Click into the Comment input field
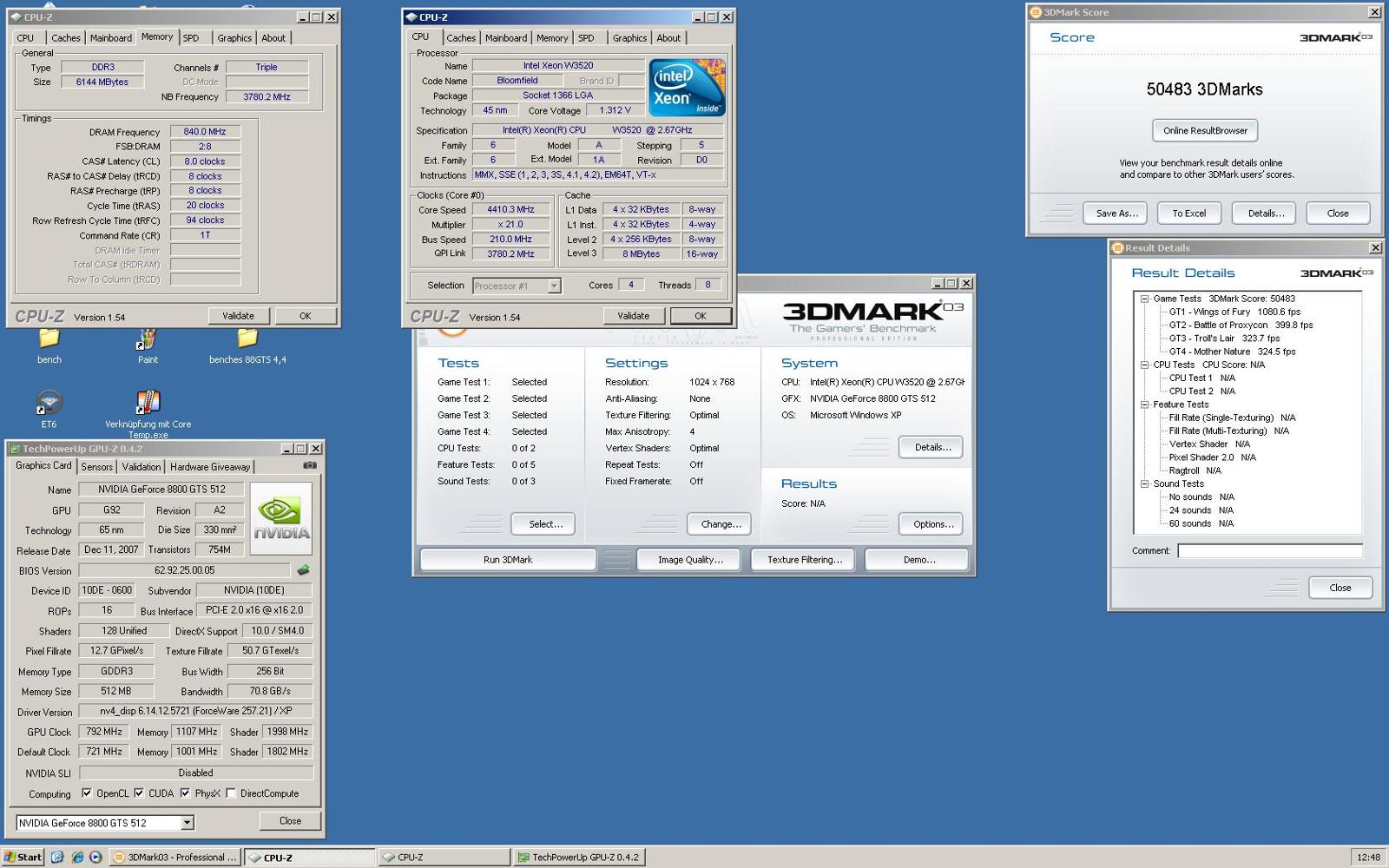This screenshot has height=868, width=1389. (x=1269, y=551)
